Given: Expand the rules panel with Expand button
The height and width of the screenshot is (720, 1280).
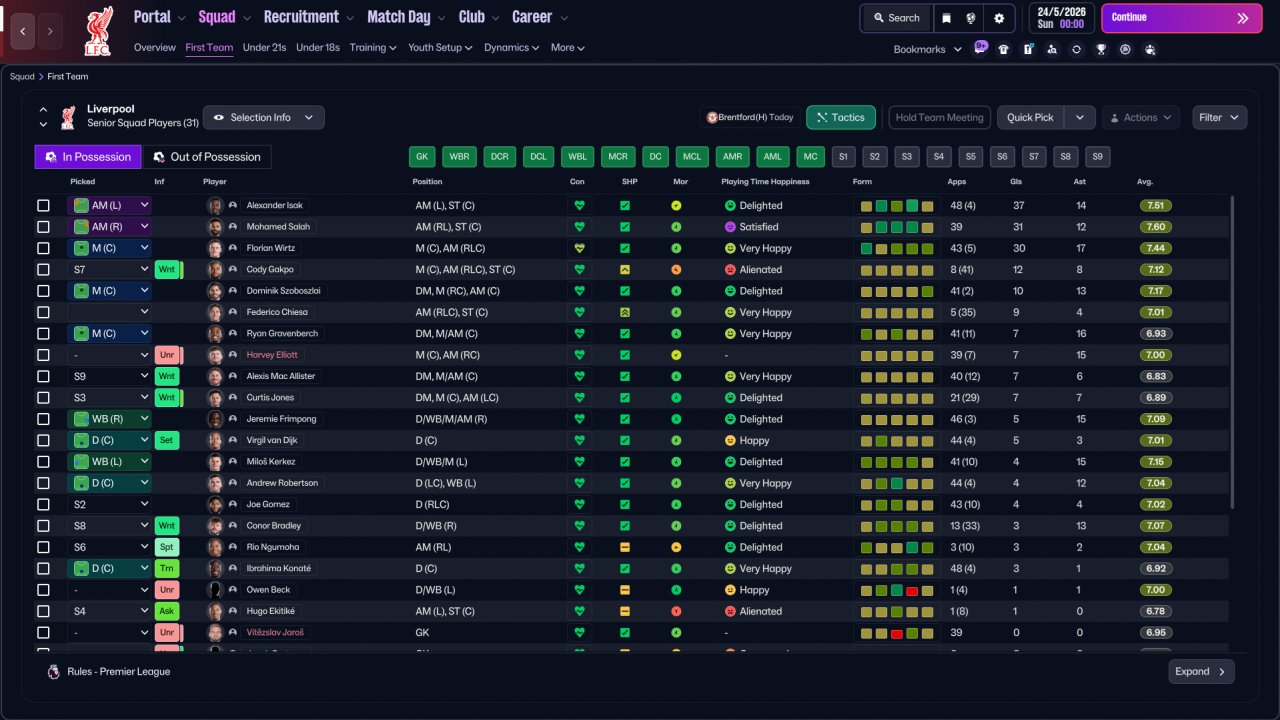Looking at the screenshot, I should pyautogui.click(x=1201, y=672).
